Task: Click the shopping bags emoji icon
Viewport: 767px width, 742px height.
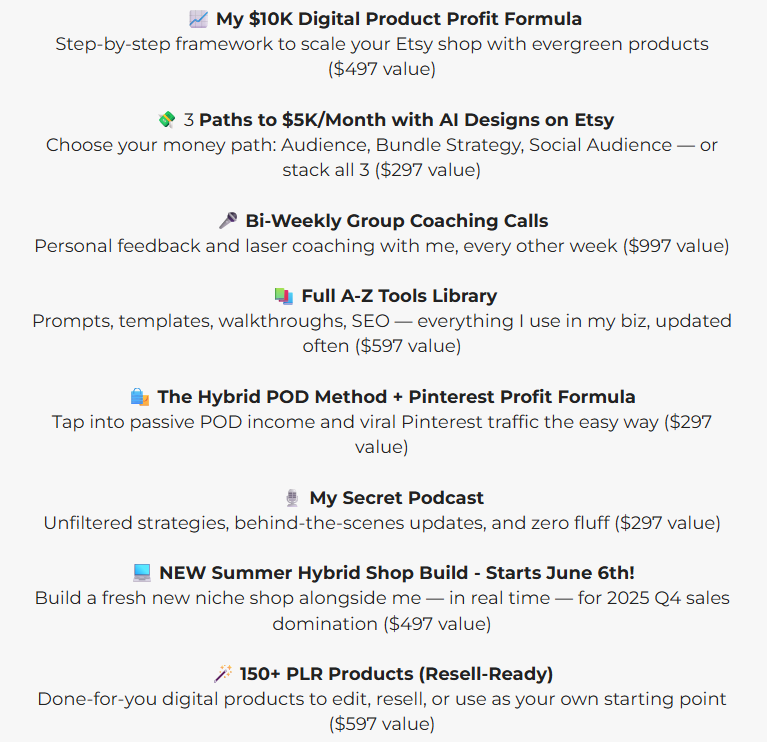Action: click(140, 397)
